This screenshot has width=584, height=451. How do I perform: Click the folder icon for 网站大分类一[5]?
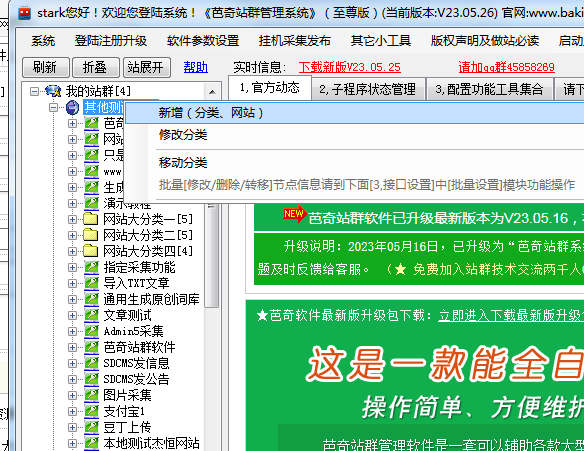[91, 219]
